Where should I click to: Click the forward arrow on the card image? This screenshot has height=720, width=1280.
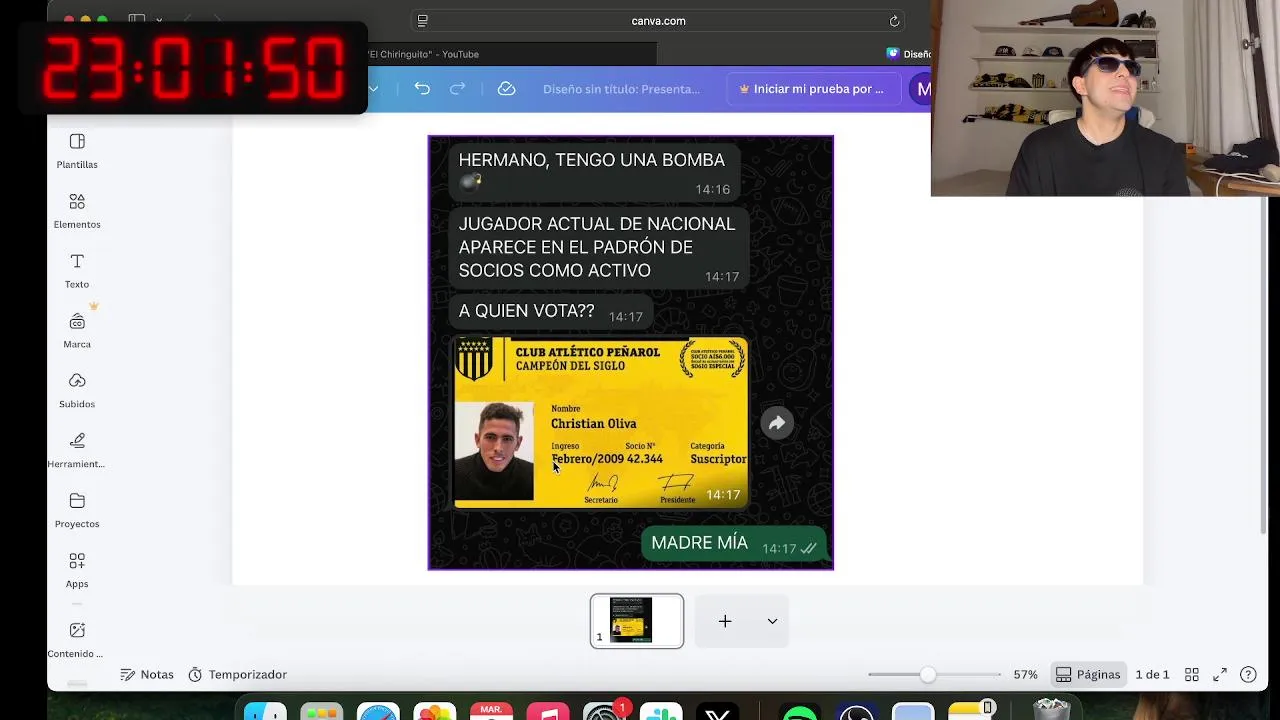[777, 423]
